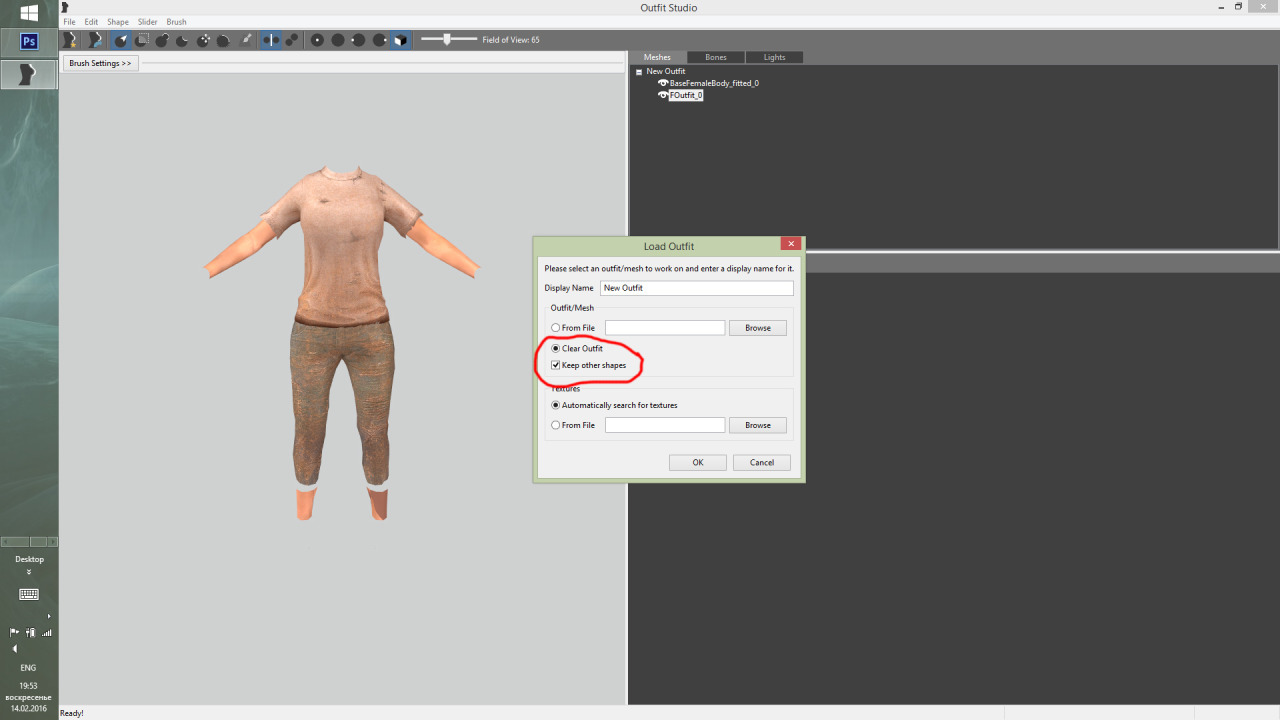
Task: Expand the Brush Settings panel
Action: tap(100, 63)
